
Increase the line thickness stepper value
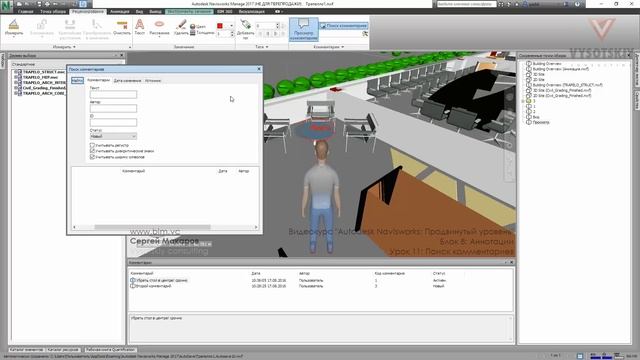232,32
